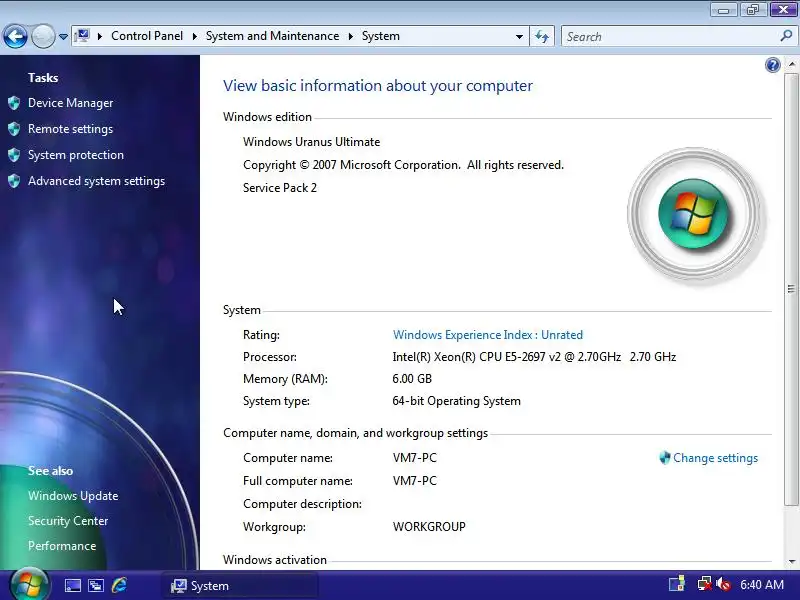Open the address bar history dropdown
This screenshot has height=600, width=800.
pos(519,37)
